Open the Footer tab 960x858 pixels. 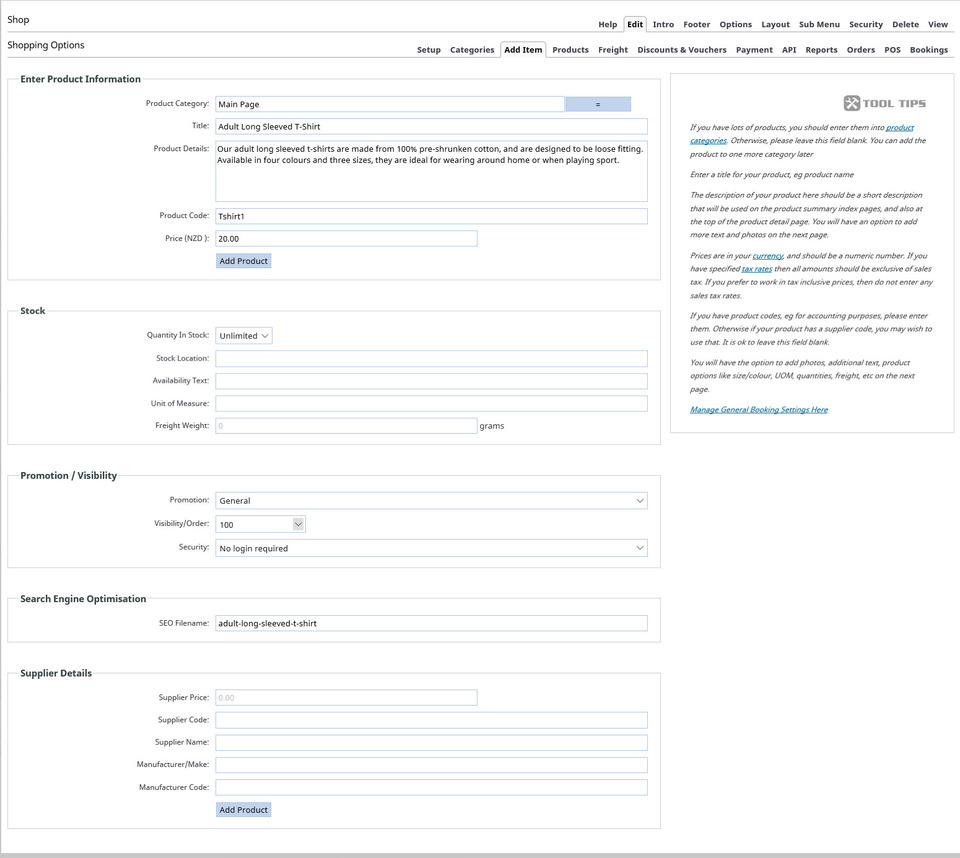coord(697,24)
